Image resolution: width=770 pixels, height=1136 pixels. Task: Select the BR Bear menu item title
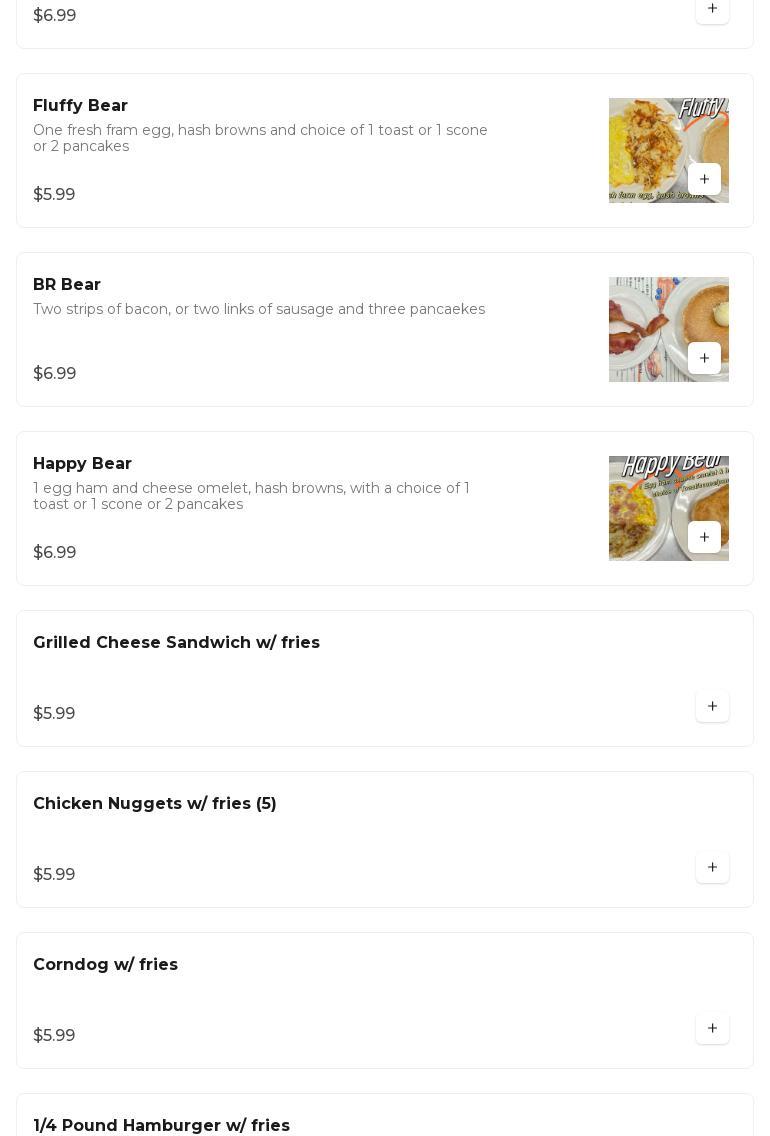[67, 285]
